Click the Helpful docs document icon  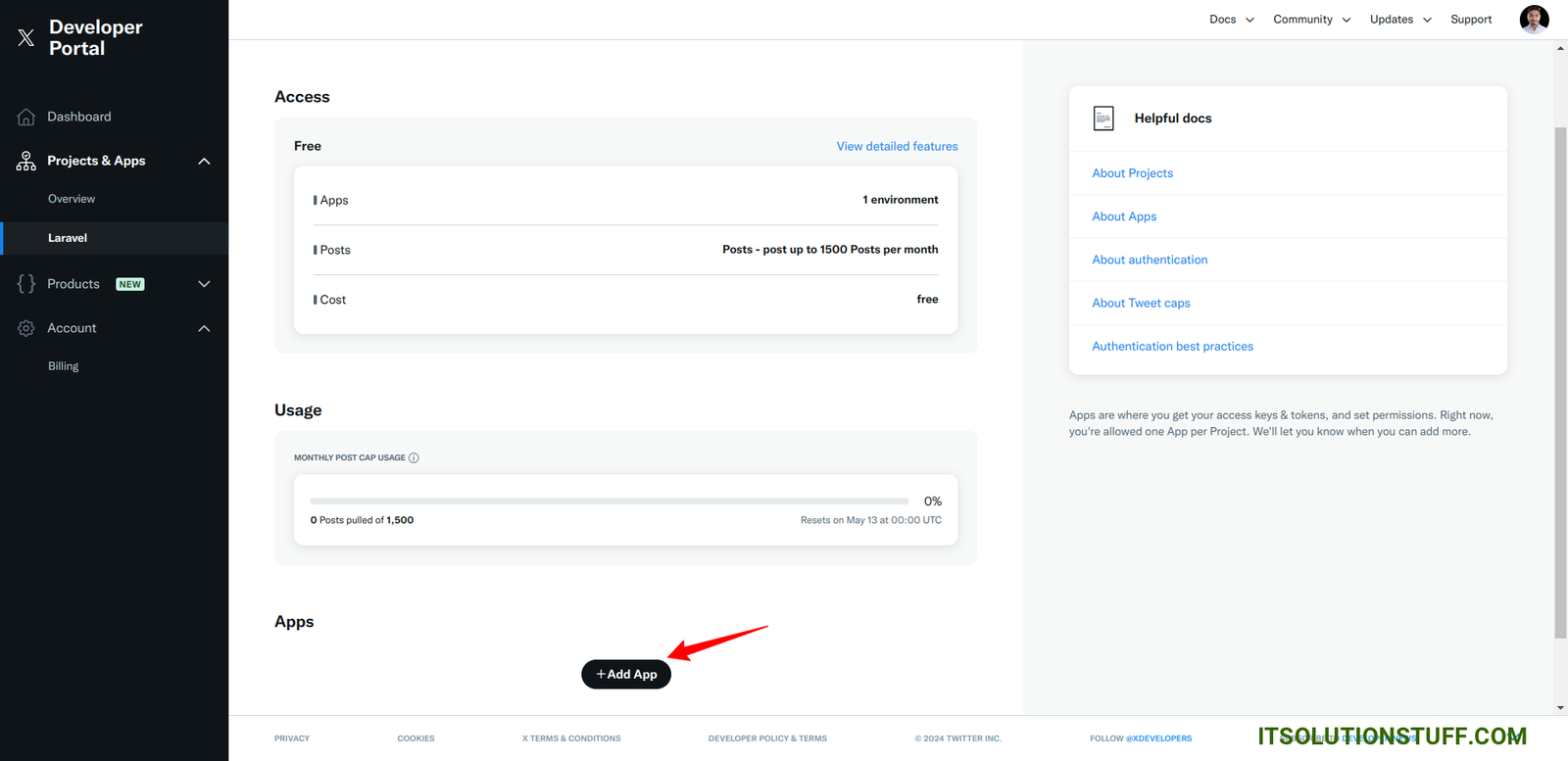pos(1103,119)
